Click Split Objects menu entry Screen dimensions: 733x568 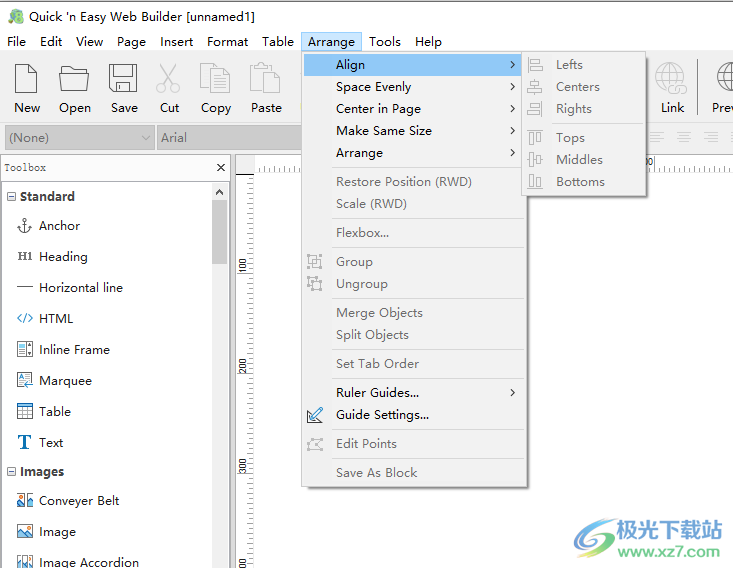click(x=414, y=335)
